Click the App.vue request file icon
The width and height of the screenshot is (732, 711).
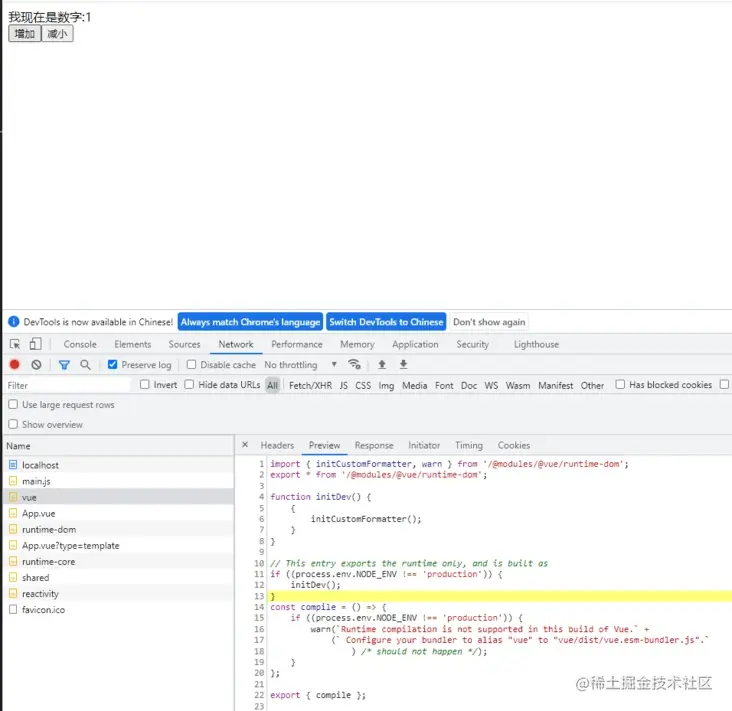point(13,513)
